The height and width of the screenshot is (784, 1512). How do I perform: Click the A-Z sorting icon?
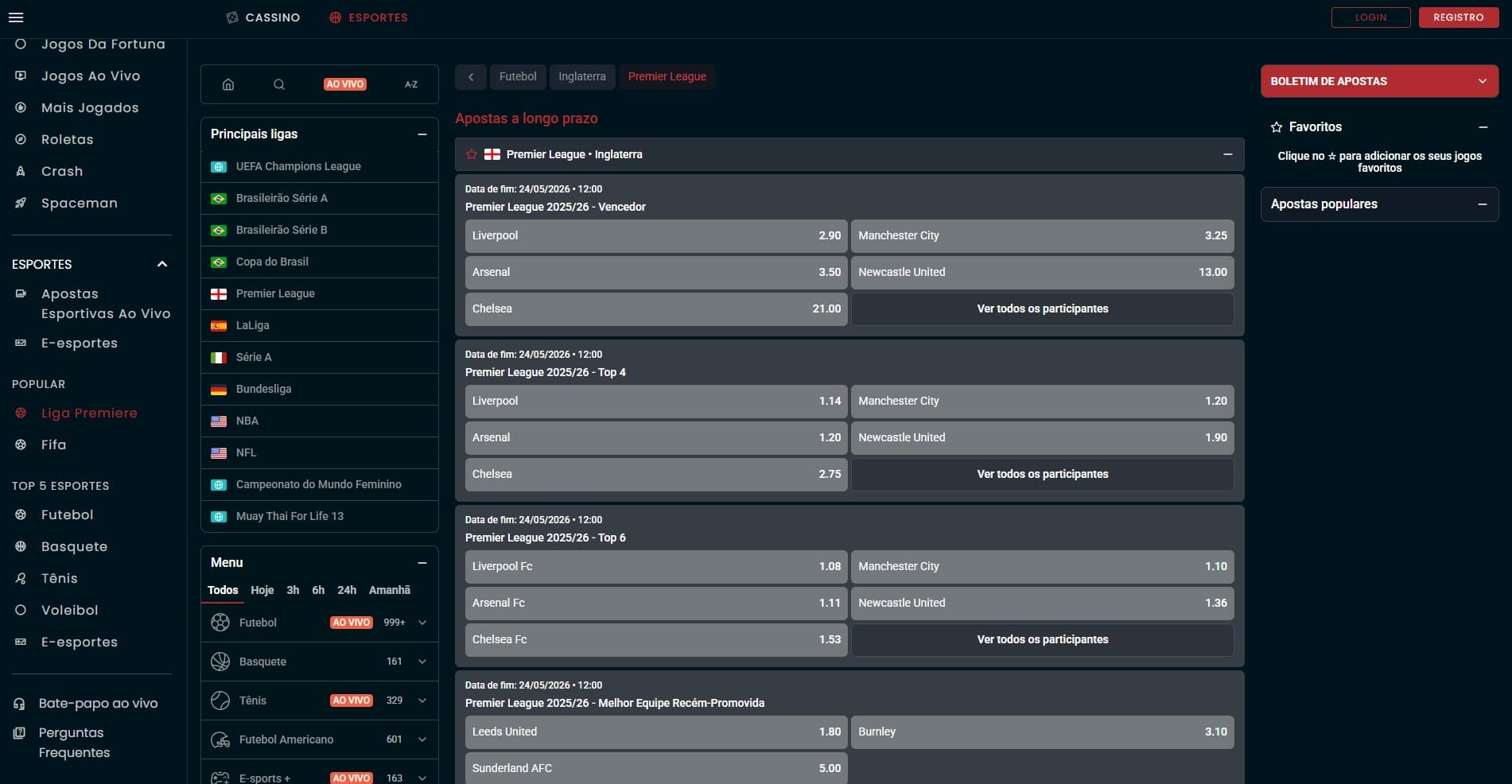click(x=411, y=84)
